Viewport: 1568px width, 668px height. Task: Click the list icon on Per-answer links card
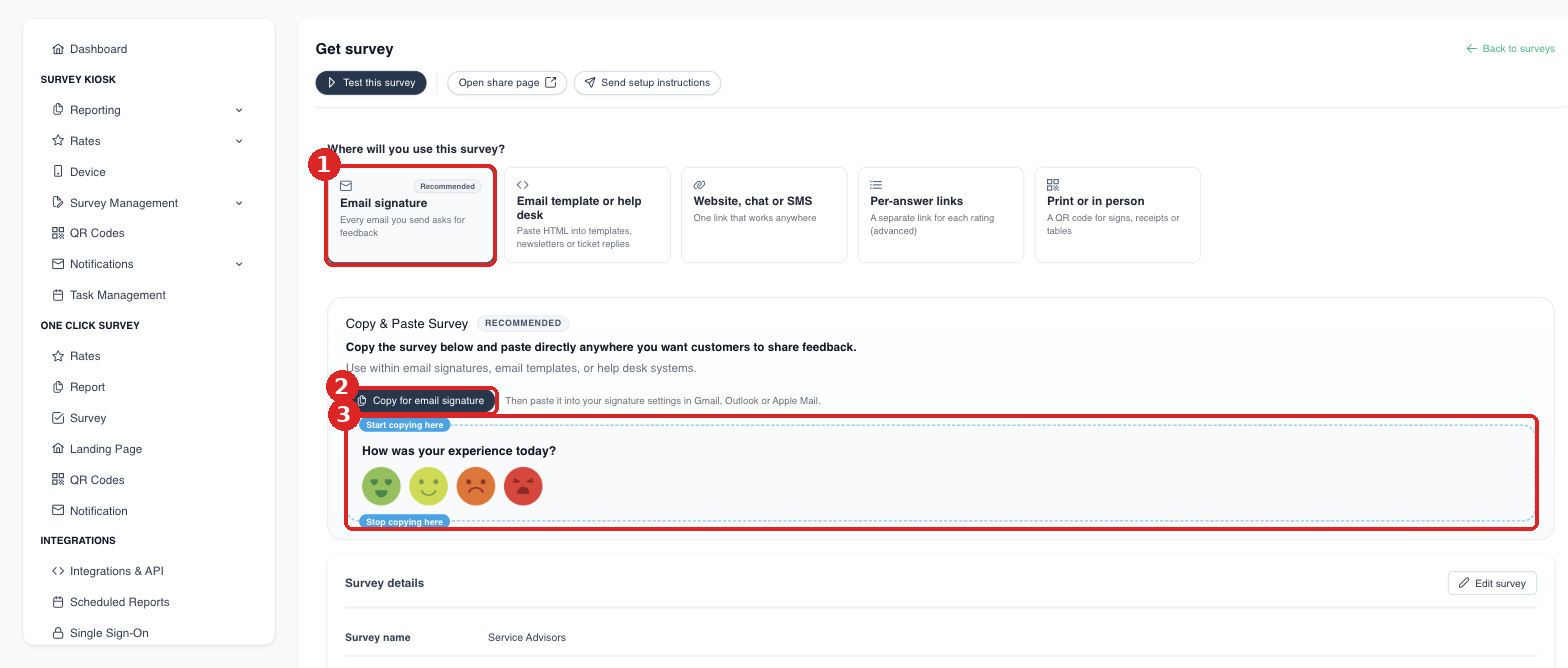pos(876,185)
